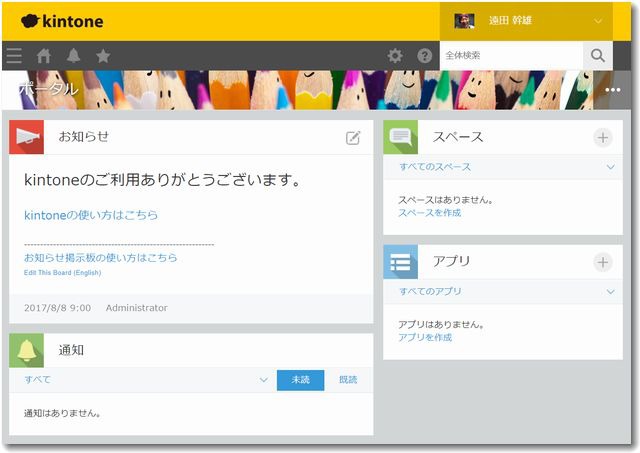The height and width of the screenshot is (453, 640).
Task: Click the green 通知 bell icon
Action: [27, 350]
